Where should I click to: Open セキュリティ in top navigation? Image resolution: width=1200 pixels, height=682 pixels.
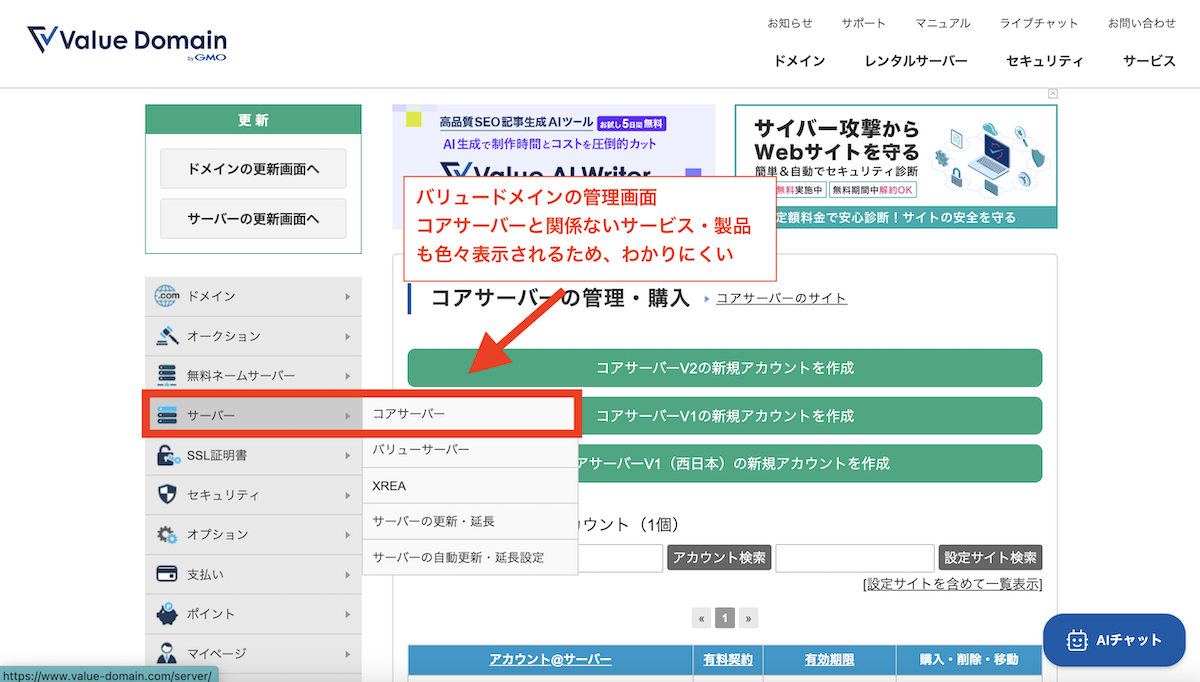[1045, 61]
